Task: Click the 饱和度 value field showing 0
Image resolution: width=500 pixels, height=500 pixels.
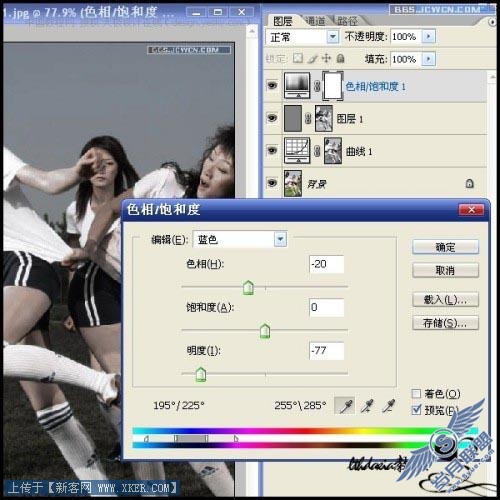Action: tap(326, 307)
